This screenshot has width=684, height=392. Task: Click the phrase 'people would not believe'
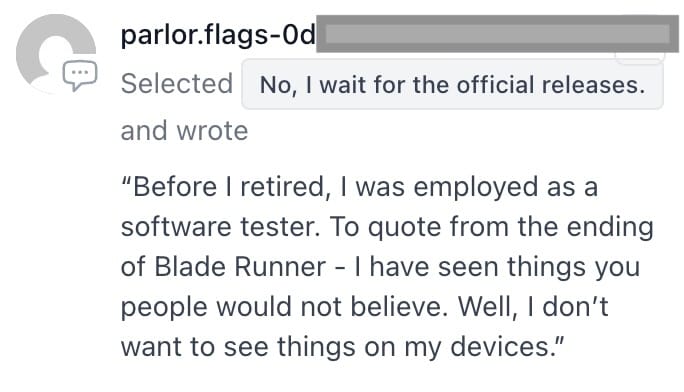coord(284,307)
